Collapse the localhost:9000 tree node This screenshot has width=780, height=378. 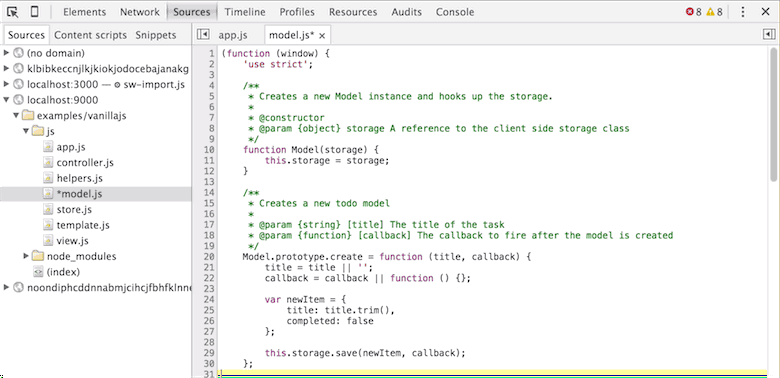coord(6,100)
